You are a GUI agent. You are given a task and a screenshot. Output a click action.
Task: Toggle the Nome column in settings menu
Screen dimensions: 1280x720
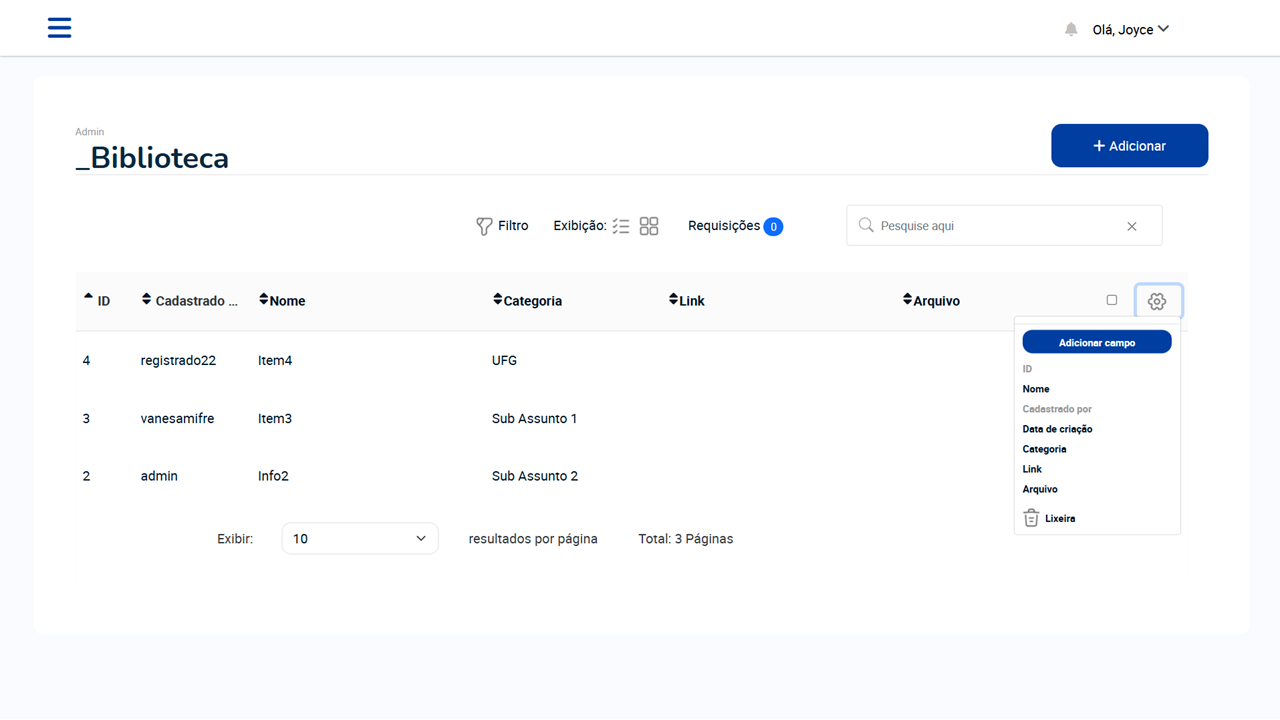1036,389
